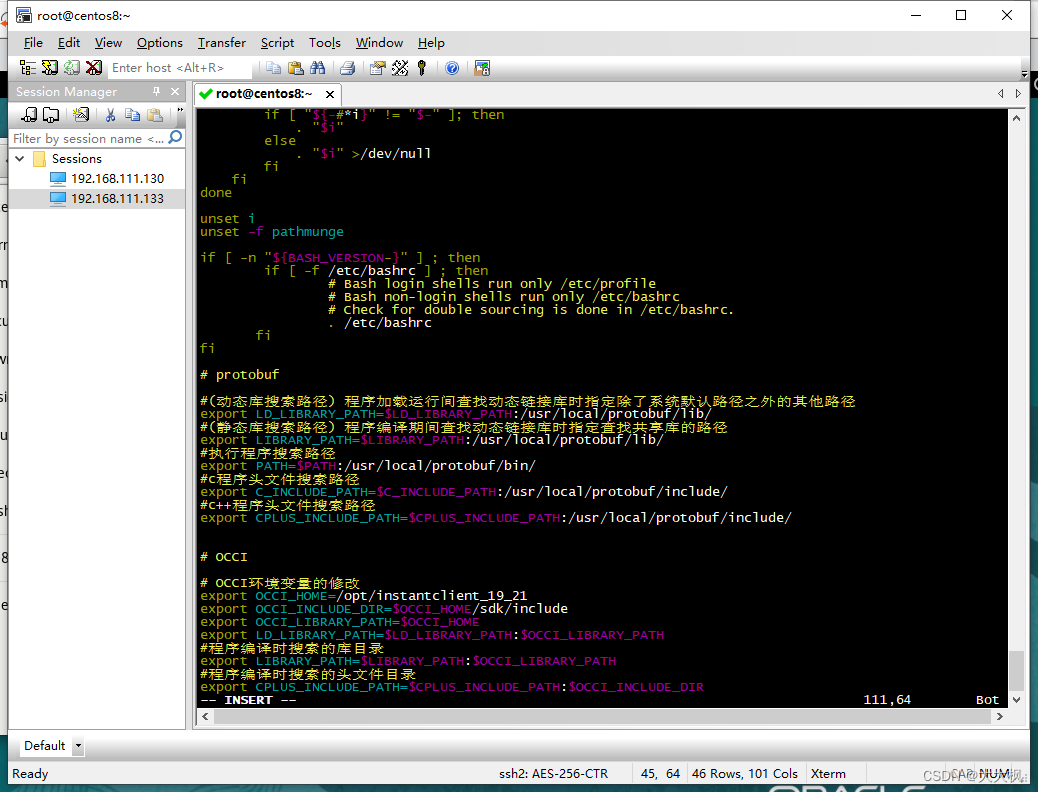Image resolution: width=1038 pixels, height=792 pixels.
Task: Select the Sessions folder
Action: point(77,158)
